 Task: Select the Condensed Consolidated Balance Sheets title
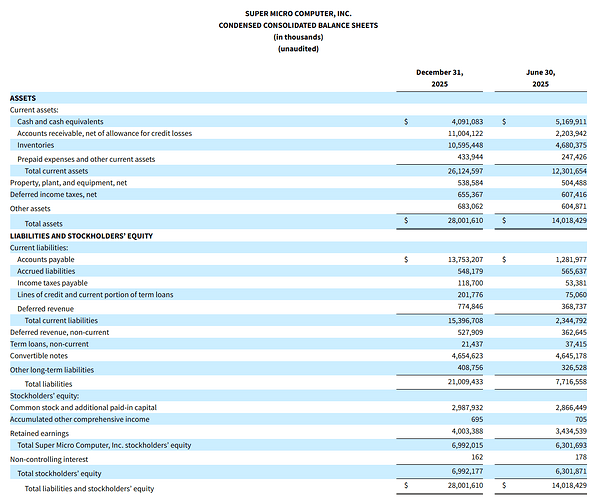pos(298,25)
